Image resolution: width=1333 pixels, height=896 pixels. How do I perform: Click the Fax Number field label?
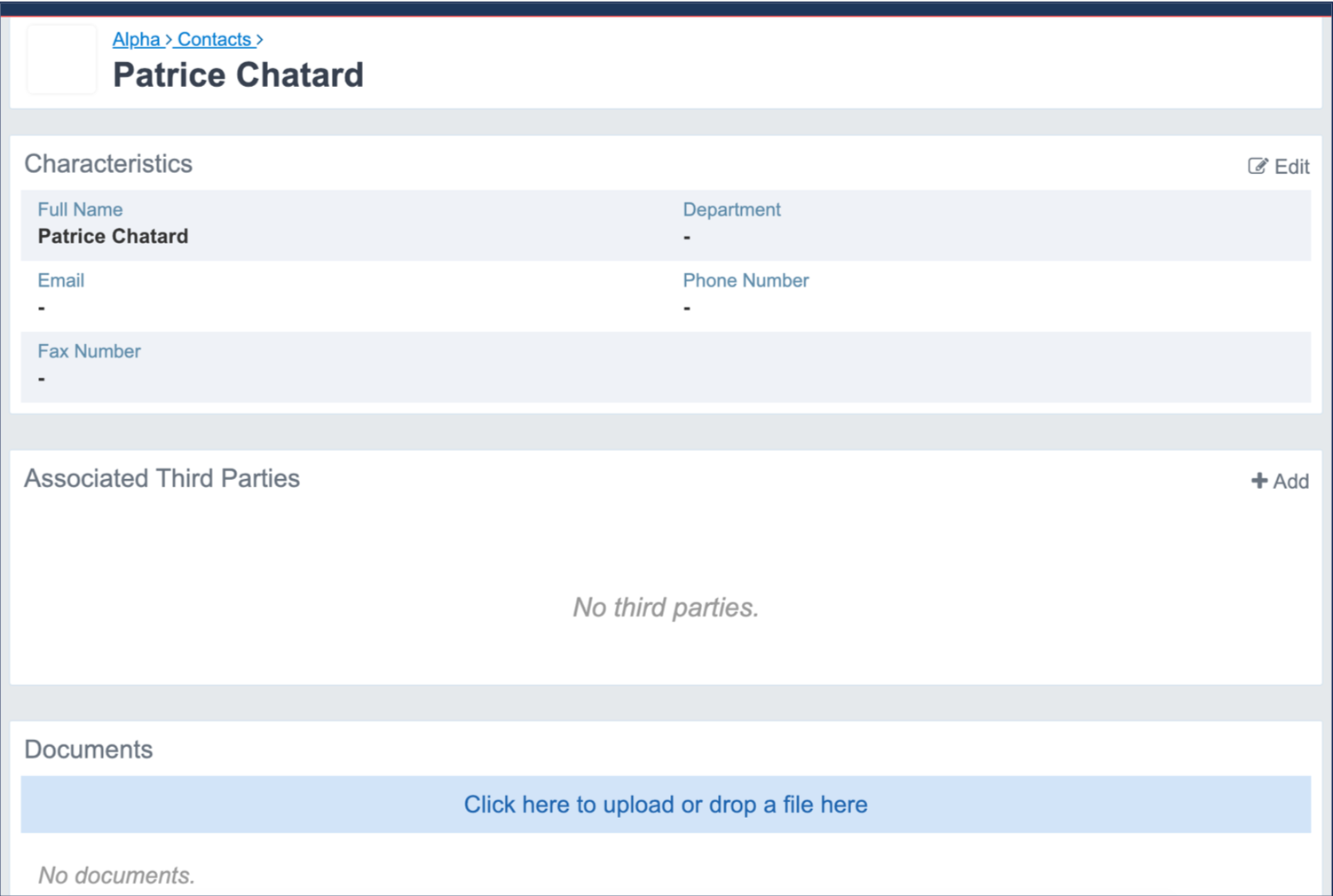89,351
